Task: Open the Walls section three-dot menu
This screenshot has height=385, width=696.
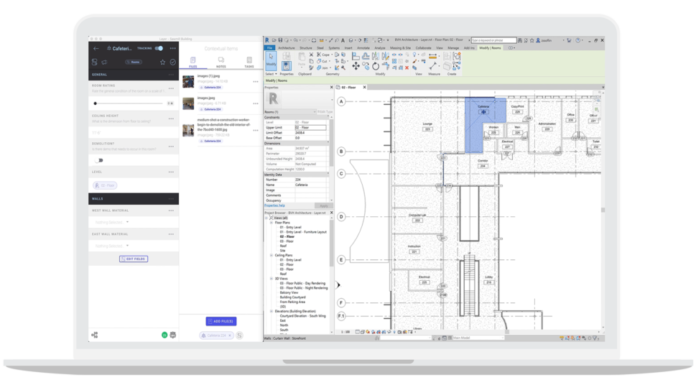Action: pyautogui.click(x=171, y=198)
